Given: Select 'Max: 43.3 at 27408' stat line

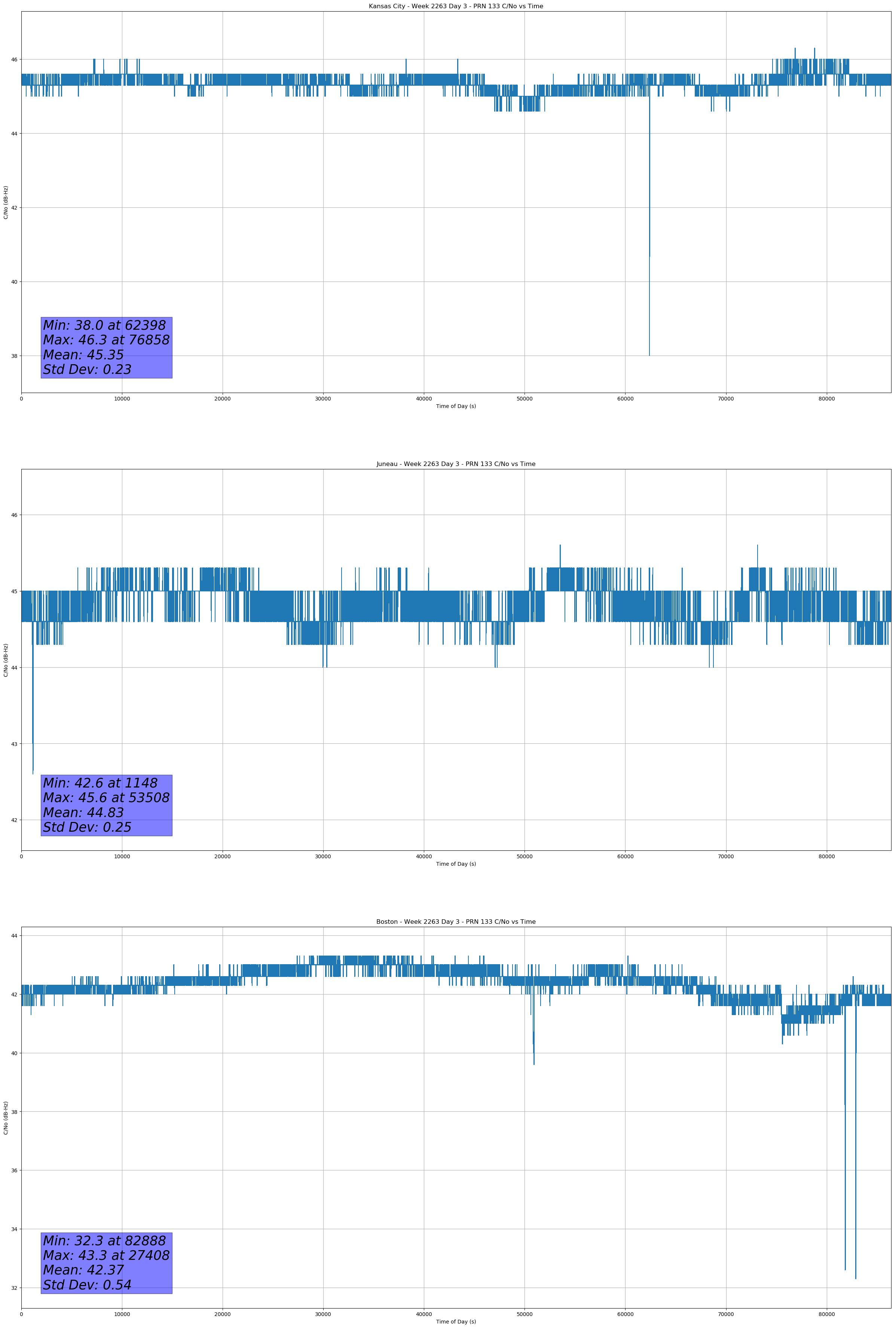Looking at the screenshot, I should pyautogui.click(x=106, y=1255).
